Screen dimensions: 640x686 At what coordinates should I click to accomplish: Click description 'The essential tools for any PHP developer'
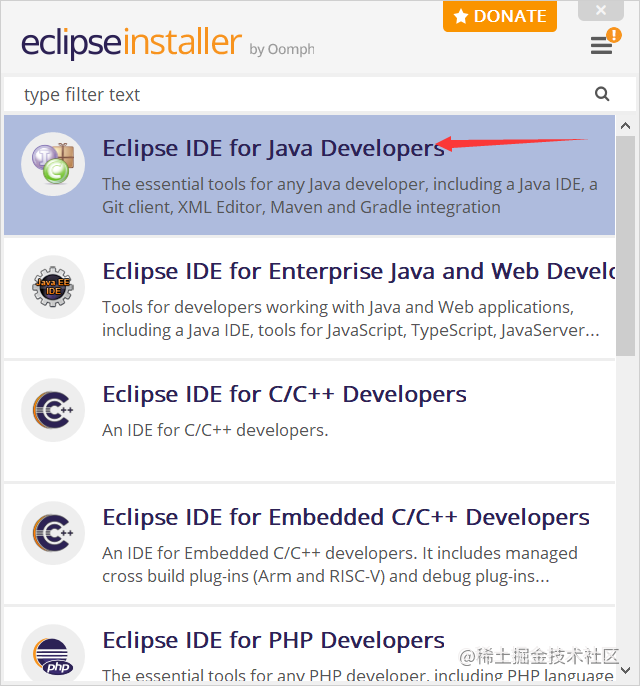(x=357, y=675)
